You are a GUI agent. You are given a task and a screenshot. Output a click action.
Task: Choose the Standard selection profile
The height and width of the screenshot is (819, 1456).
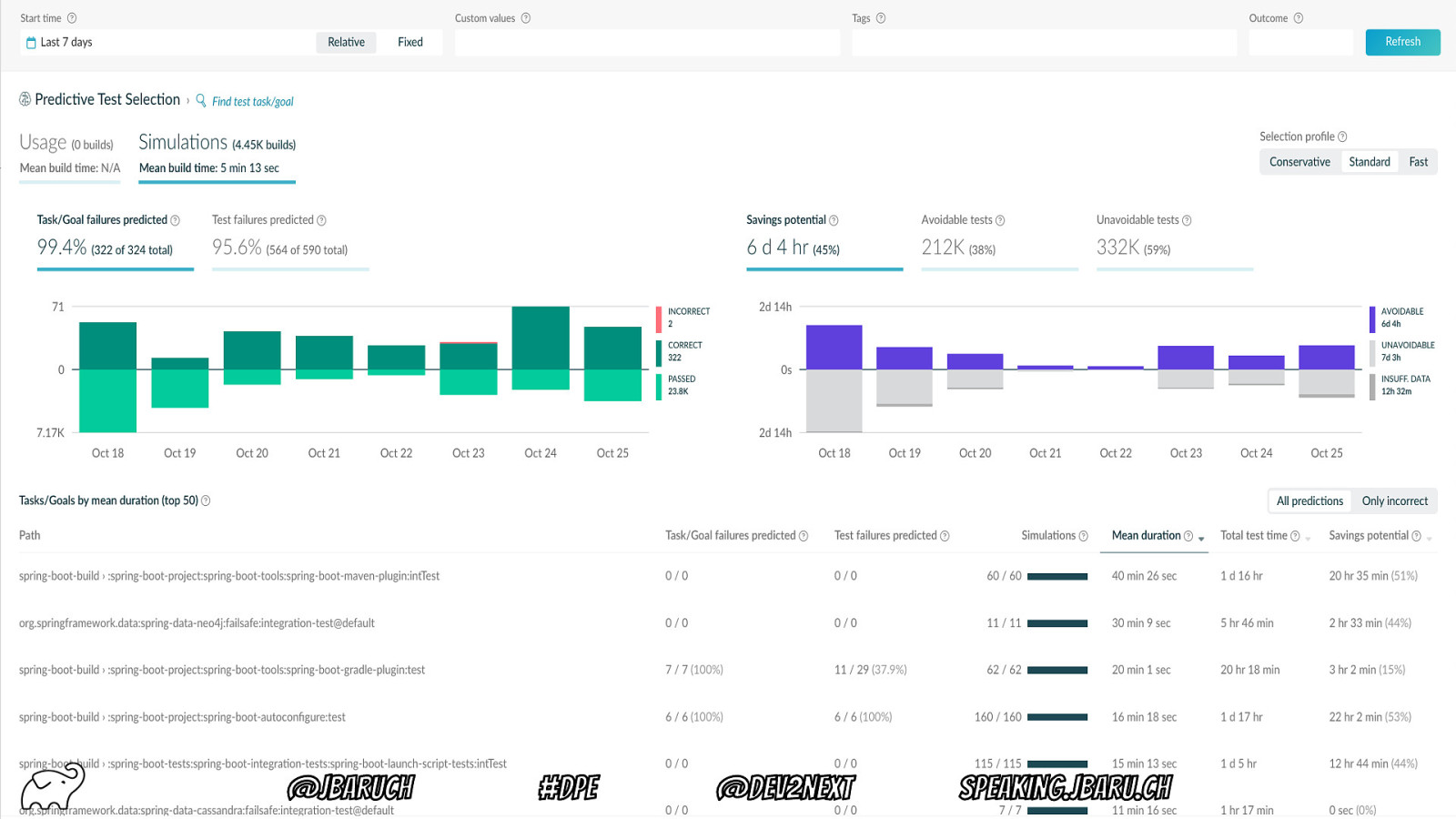[1370, 162]
